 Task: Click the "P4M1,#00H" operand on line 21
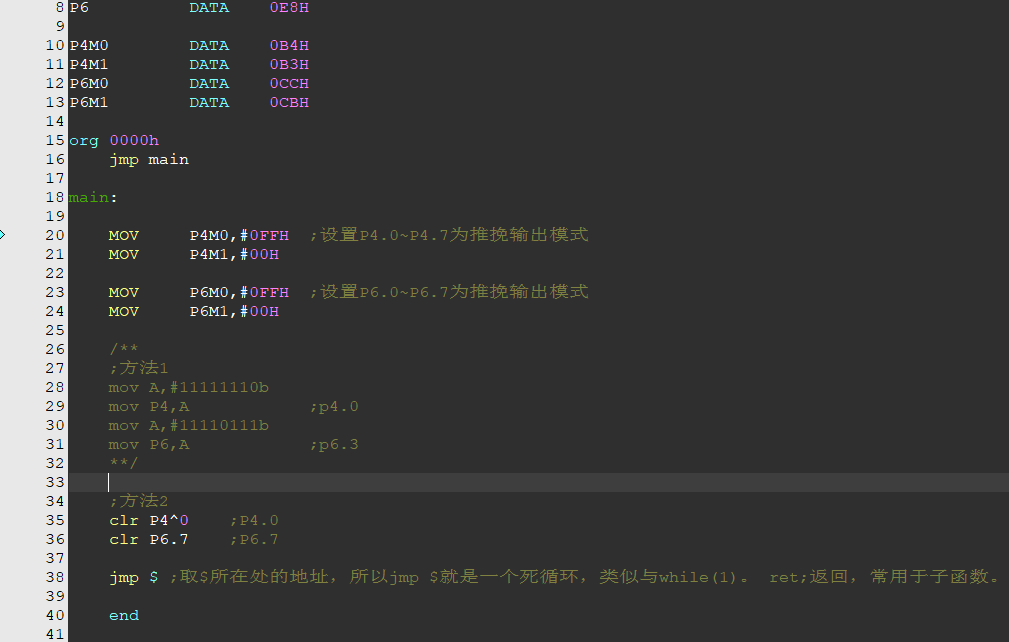234,255
